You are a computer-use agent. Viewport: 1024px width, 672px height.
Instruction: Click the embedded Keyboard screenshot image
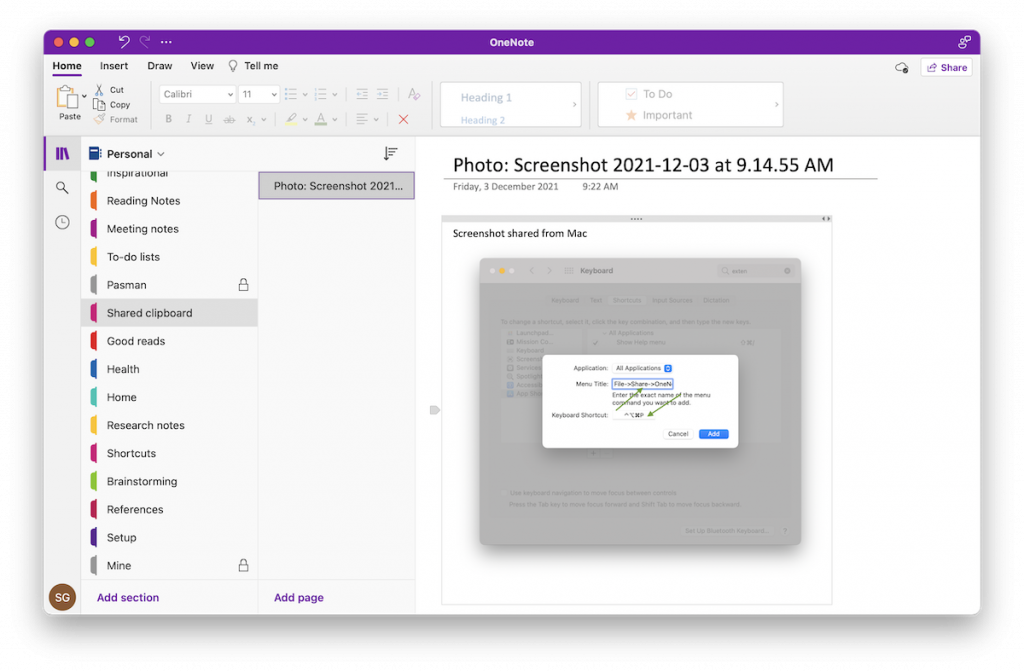640,402
